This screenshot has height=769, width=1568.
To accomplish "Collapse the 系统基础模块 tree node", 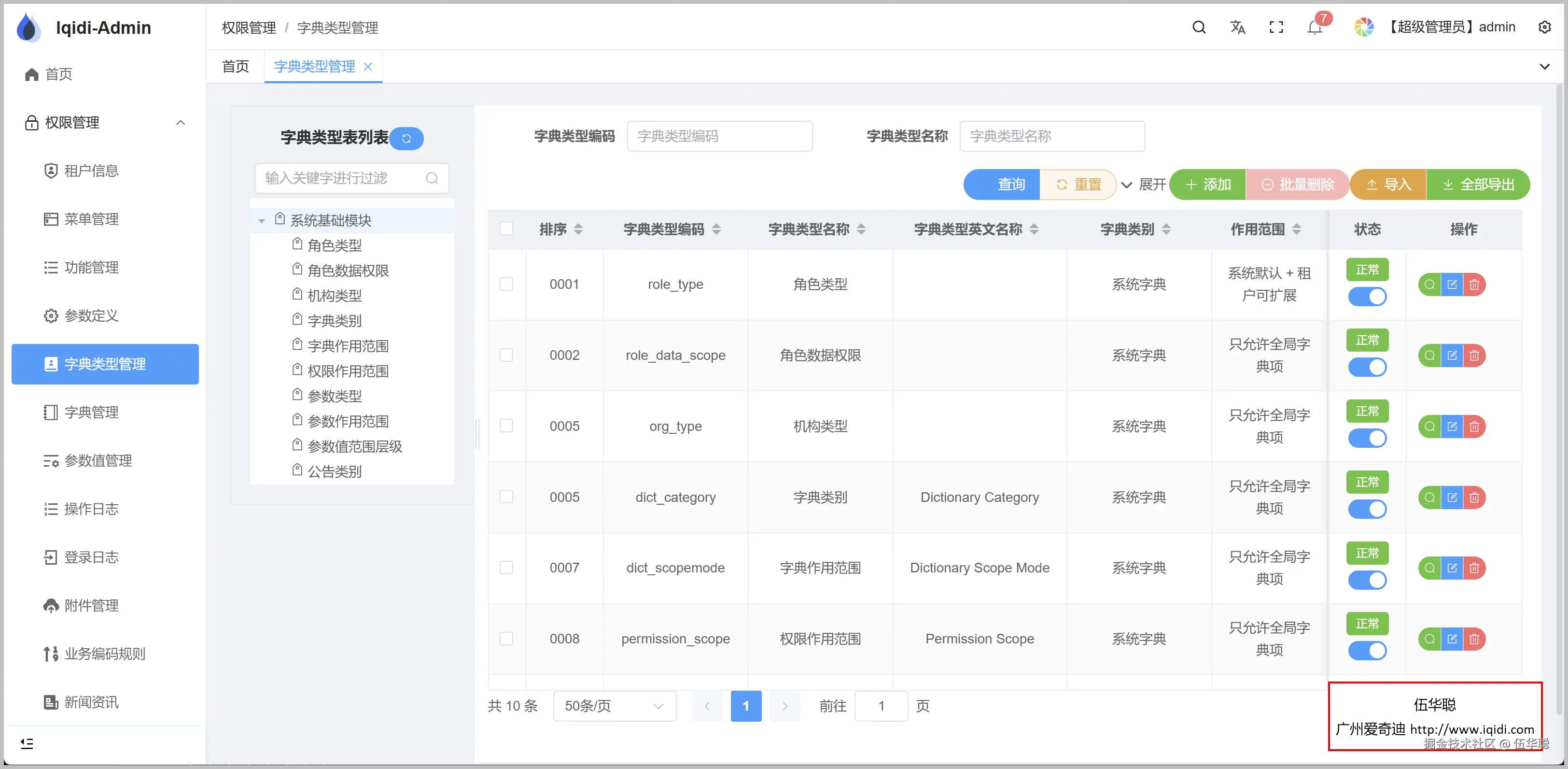I will 262,221.
